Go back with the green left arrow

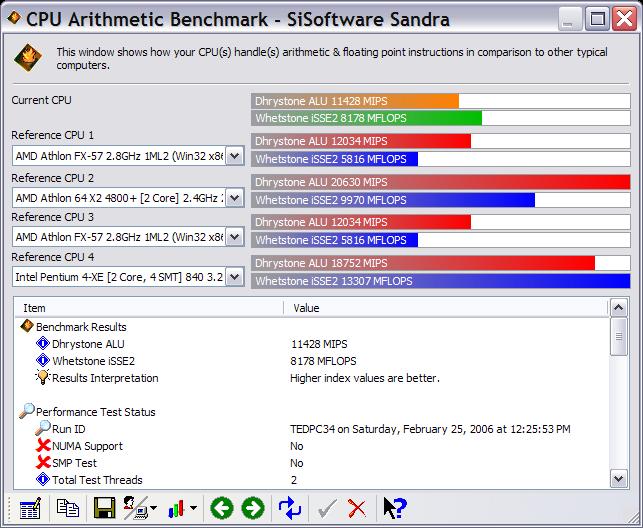click(222, 508)
